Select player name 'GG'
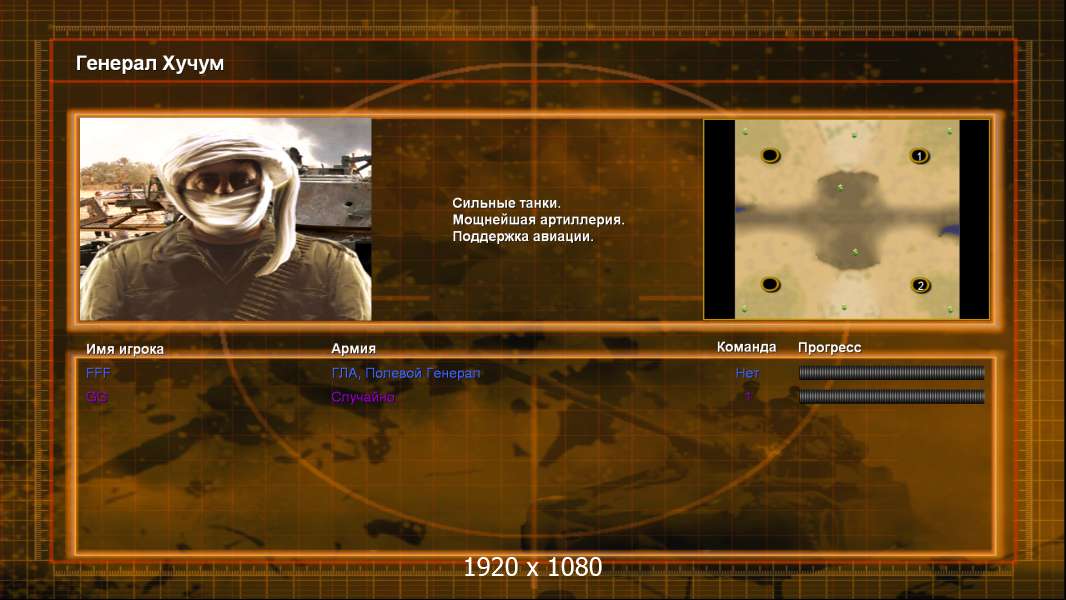Image resolution: width=1066 pixels, height=600 pixels. 97,397
